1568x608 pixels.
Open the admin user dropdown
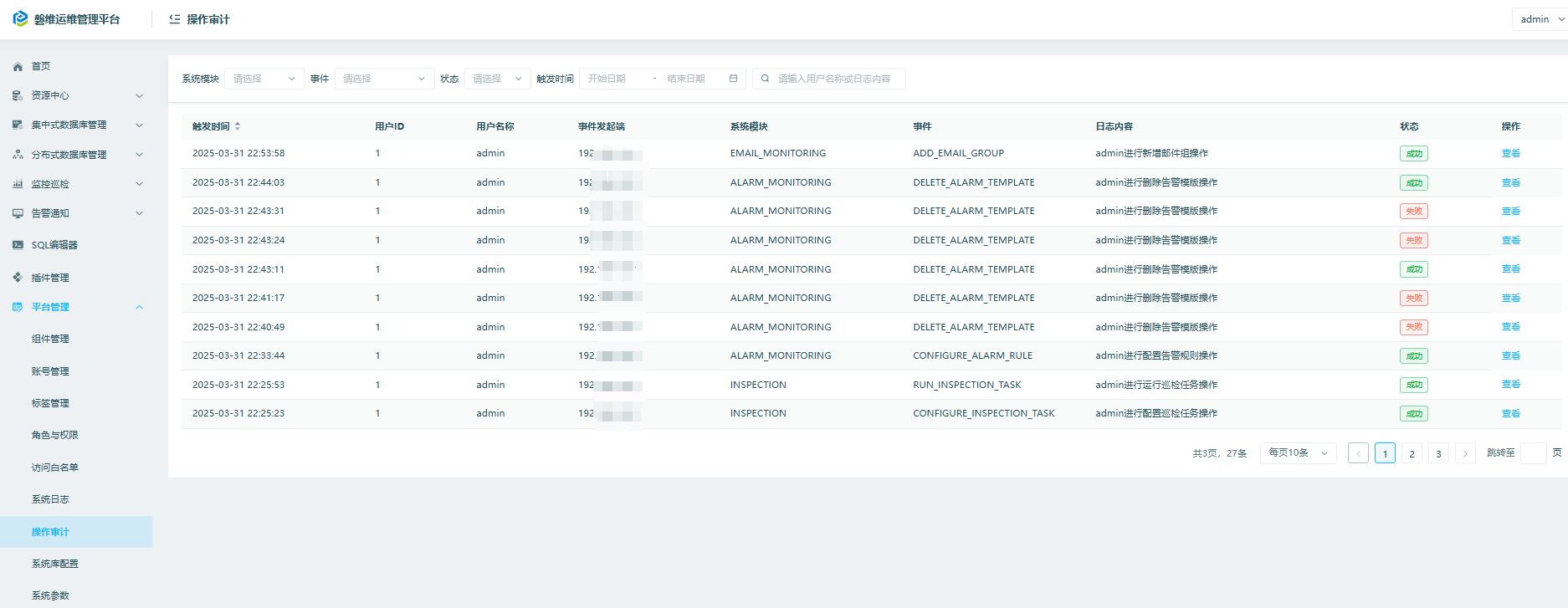(1540, 19)
